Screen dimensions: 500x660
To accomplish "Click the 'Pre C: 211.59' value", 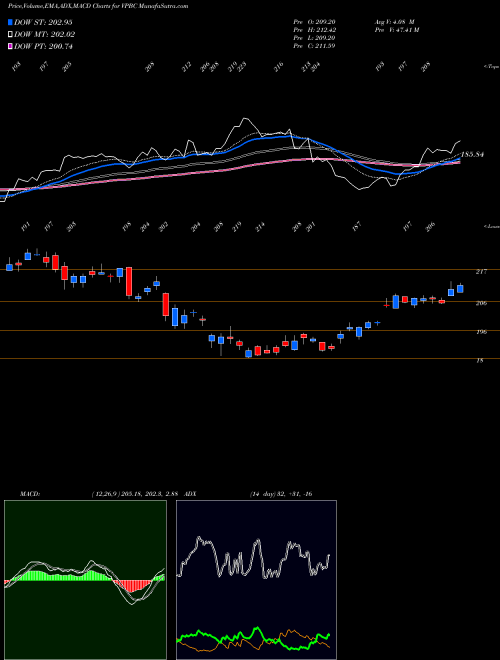I will pyautogui.click(x=314, y=46).
